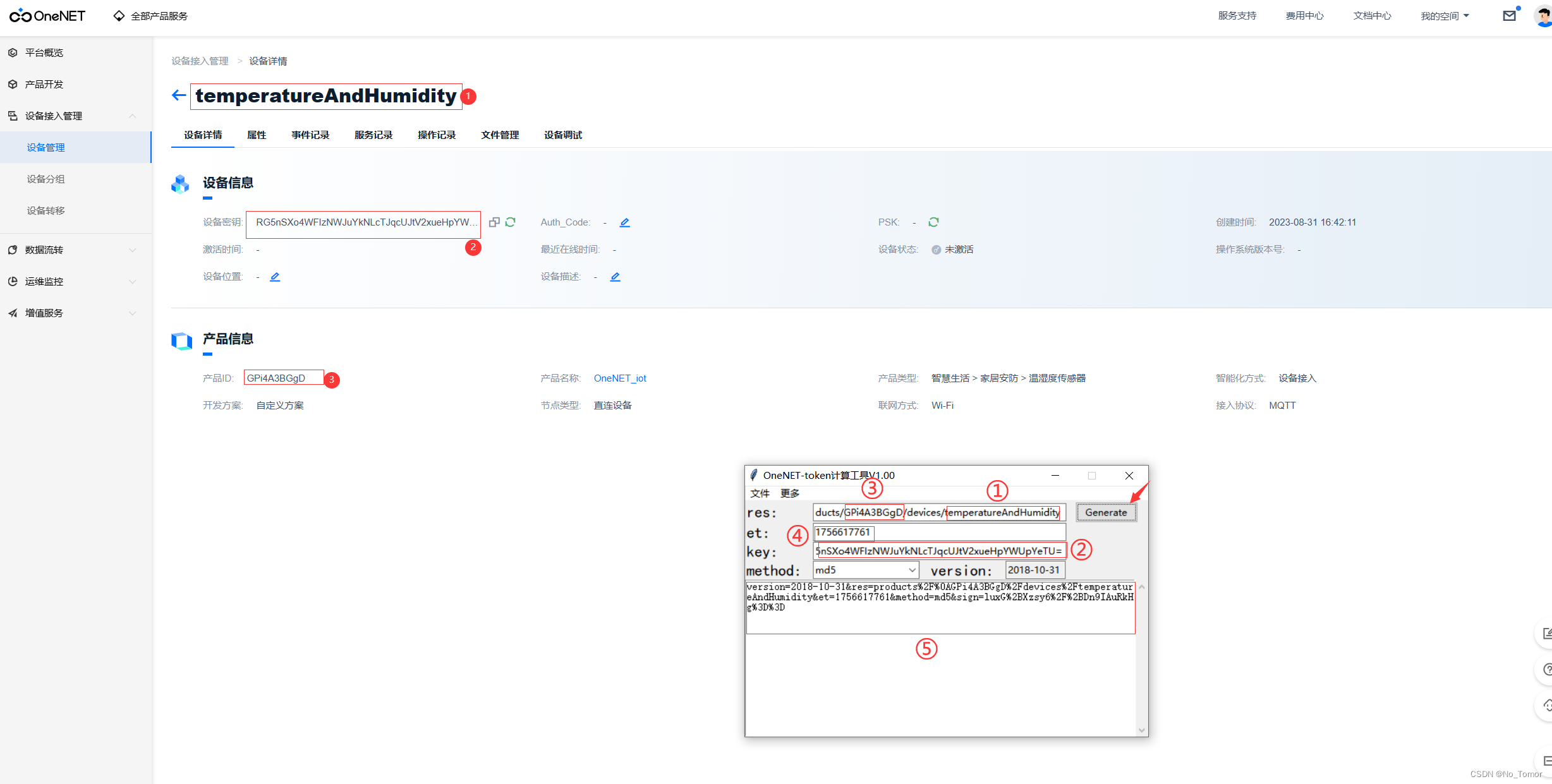Click Generate in the token tool
Viewport: 1552px width, 784px height.
point(1106,512)
